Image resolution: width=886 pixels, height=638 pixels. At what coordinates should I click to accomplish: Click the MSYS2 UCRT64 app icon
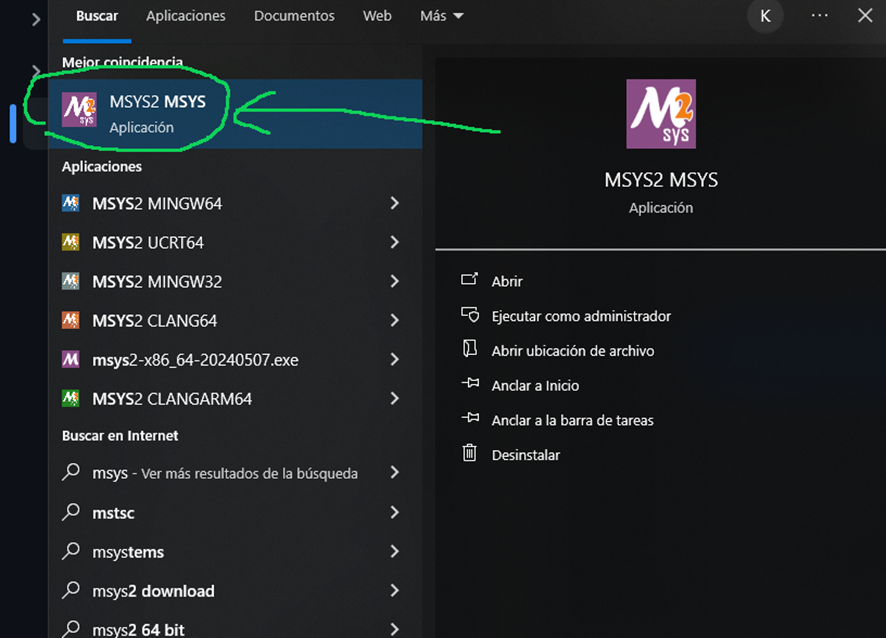click(71, 242)
